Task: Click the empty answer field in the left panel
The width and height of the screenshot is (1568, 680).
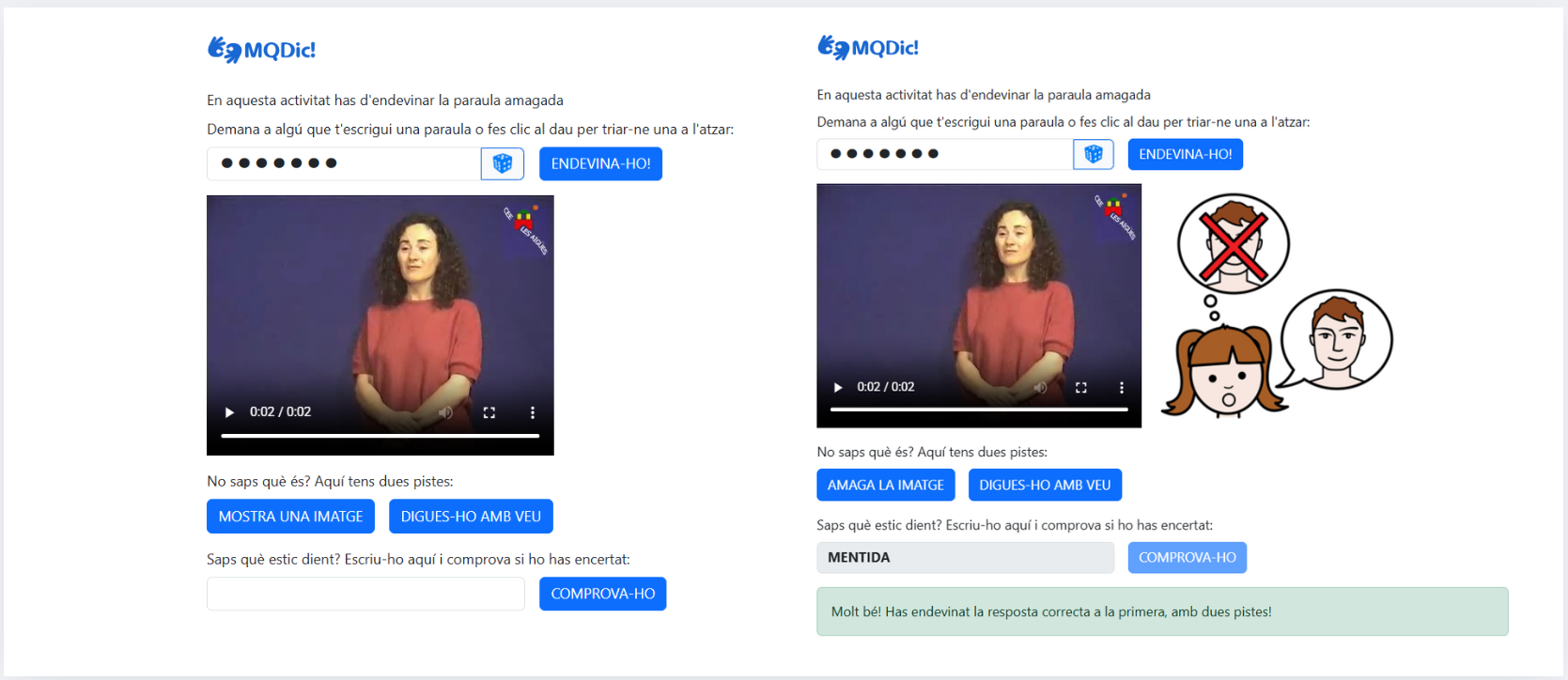Action: pyautogui.click(x=365, y=594)
